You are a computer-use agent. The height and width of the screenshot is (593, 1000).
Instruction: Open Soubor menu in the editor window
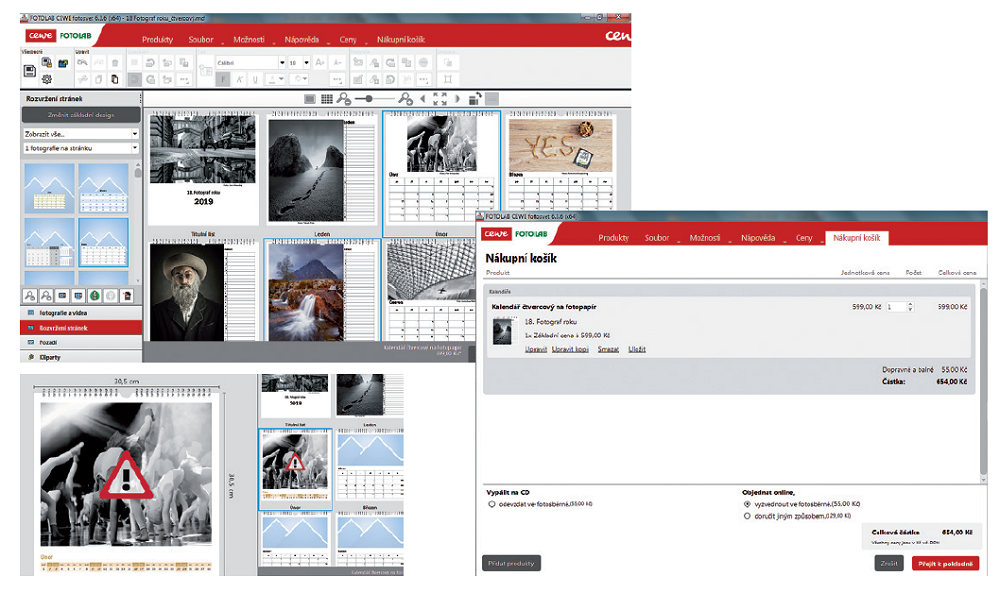[x=201, y=40]
